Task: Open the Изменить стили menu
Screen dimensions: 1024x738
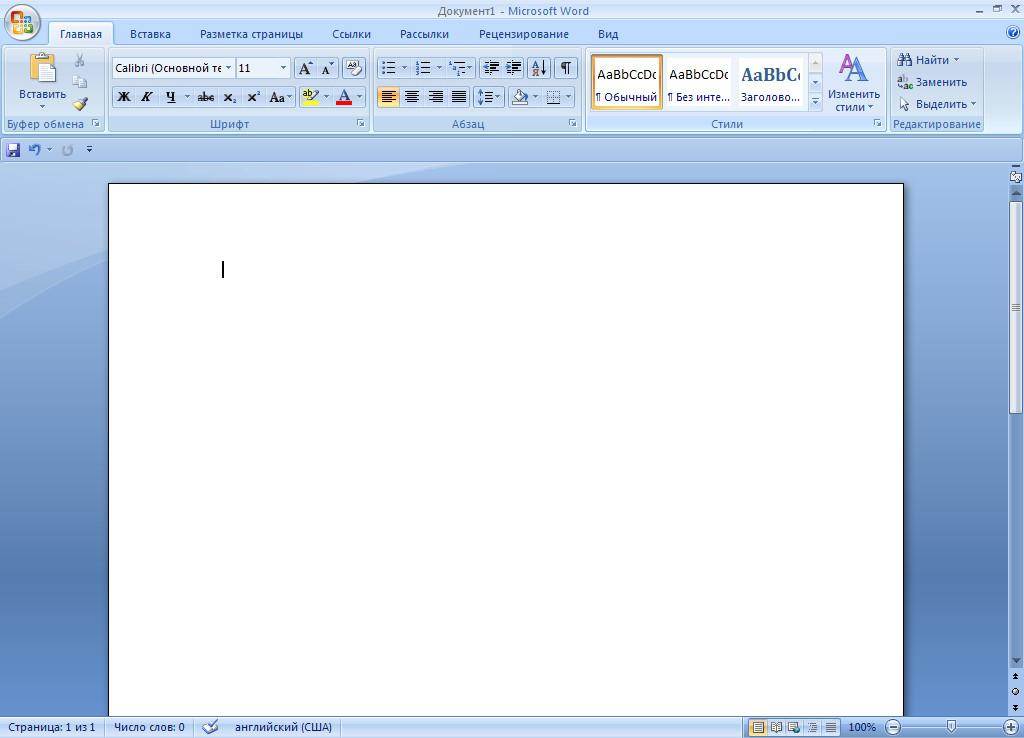Action: pyautogui.click(x=854, y=82)
